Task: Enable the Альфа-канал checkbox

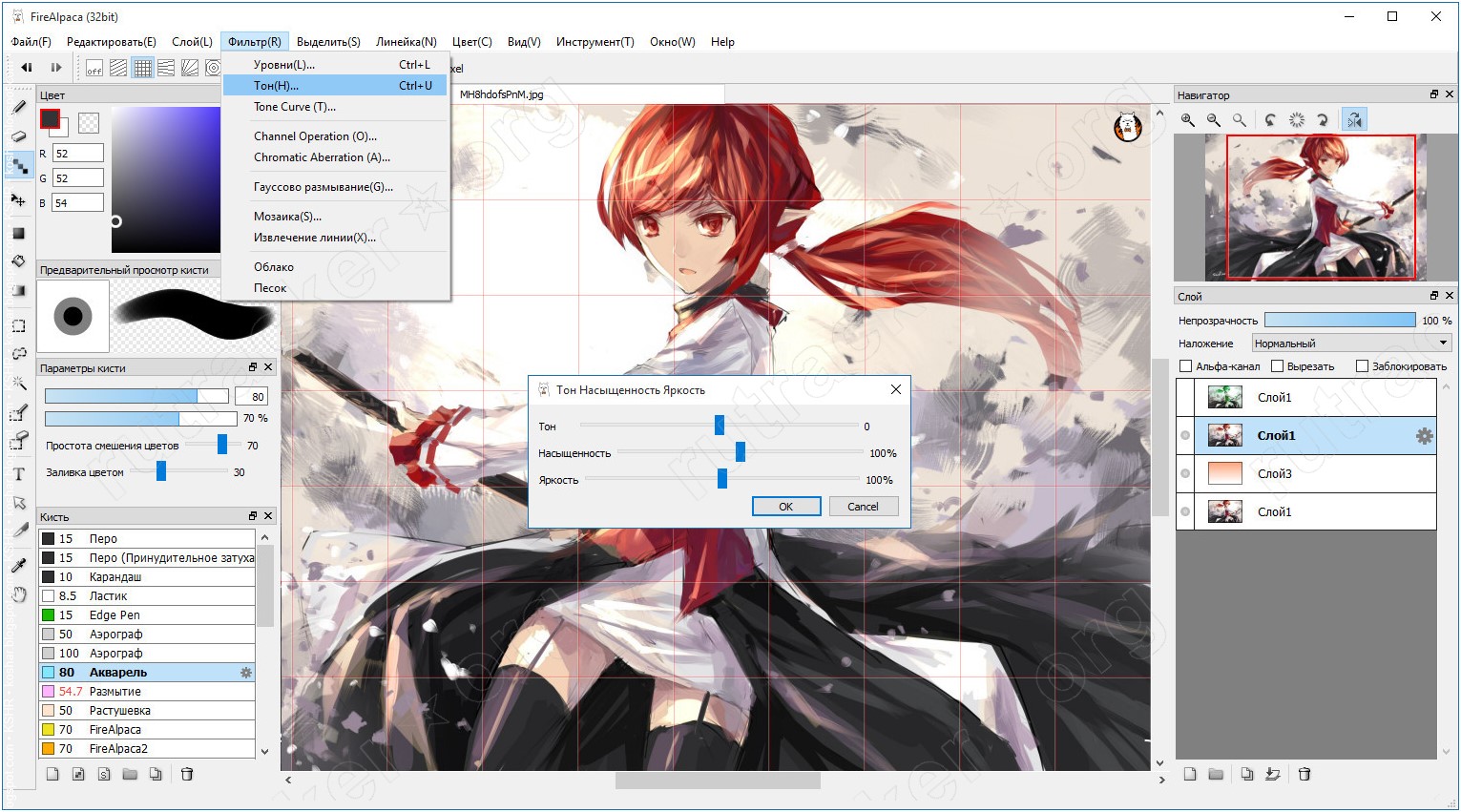Action: (x=1186, y=366)
